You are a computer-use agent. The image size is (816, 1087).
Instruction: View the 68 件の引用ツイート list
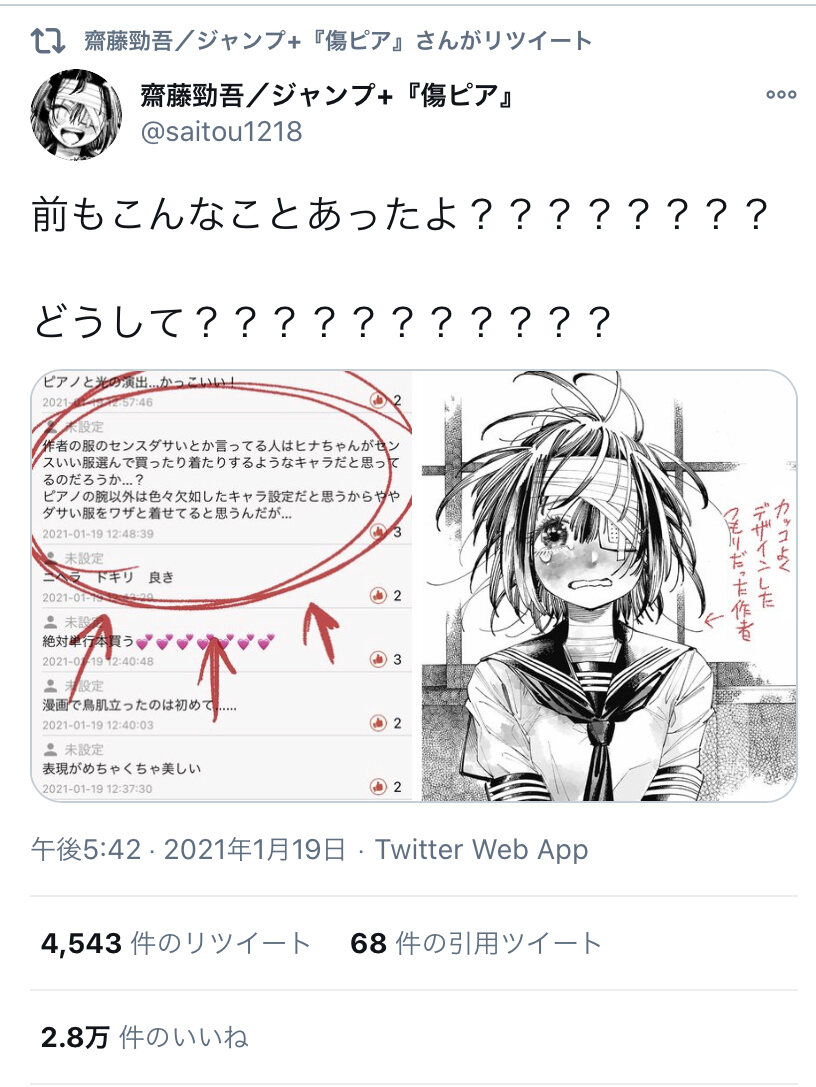coord(476,943)
